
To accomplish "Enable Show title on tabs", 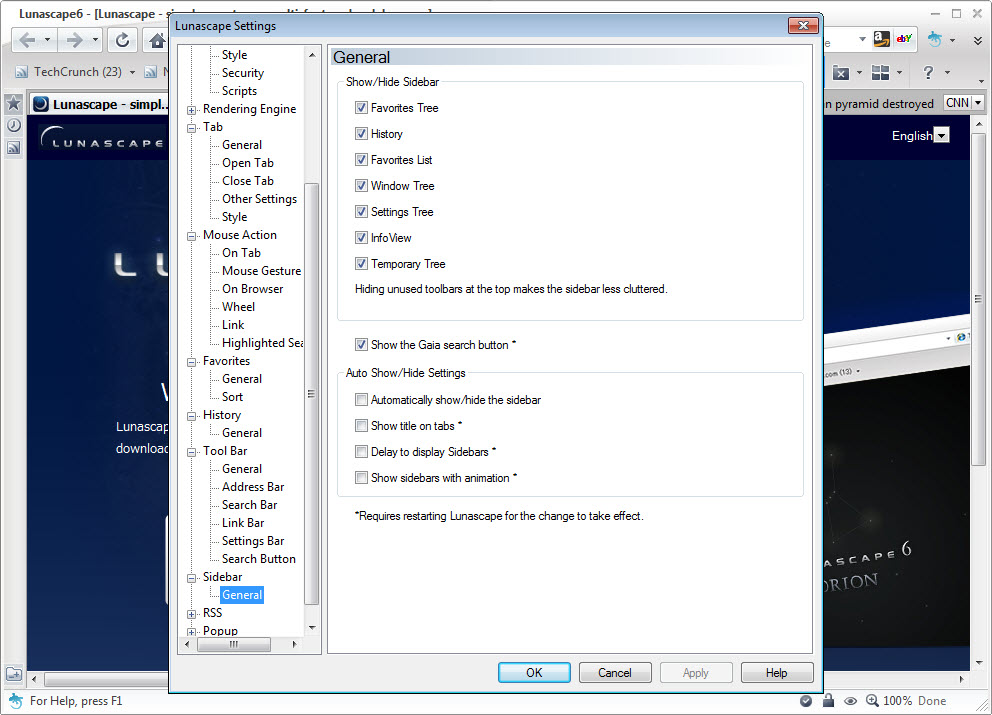I will tap(361, 425).
